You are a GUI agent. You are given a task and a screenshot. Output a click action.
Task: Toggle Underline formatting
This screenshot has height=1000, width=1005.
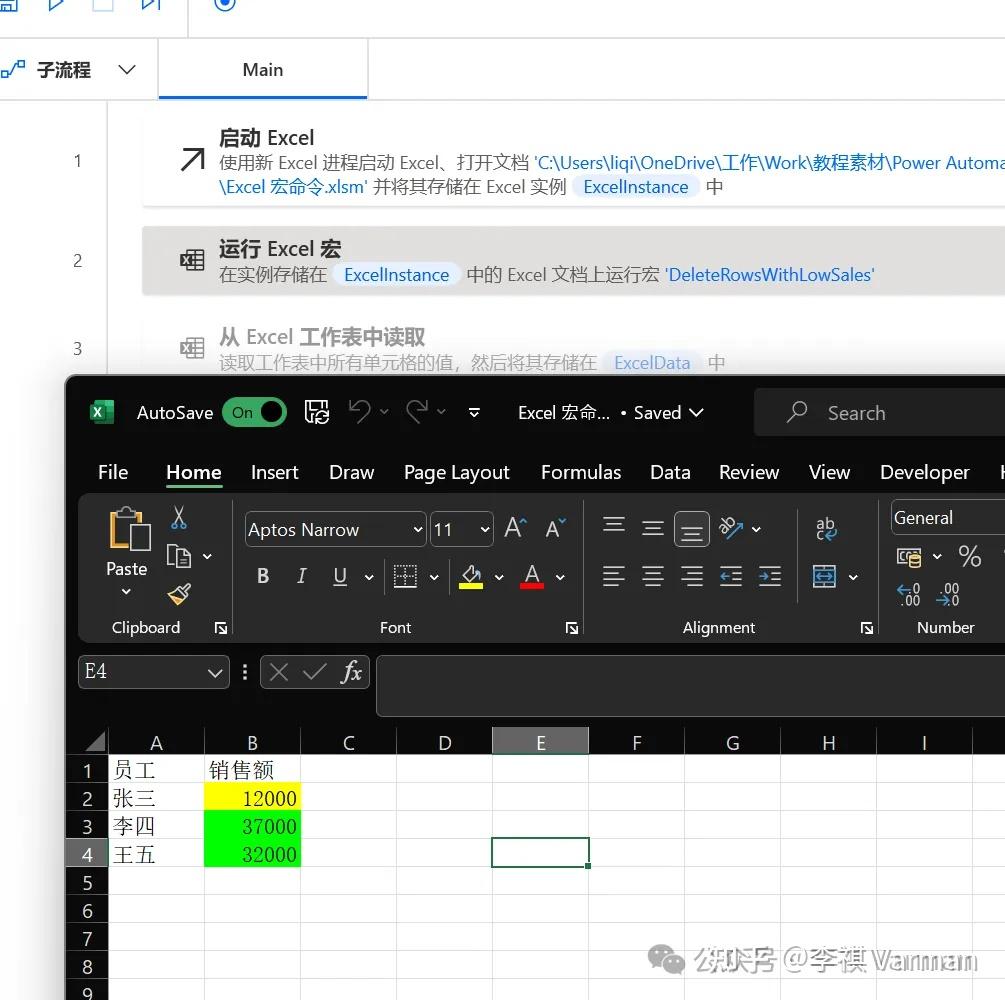(x=340, y=576)
